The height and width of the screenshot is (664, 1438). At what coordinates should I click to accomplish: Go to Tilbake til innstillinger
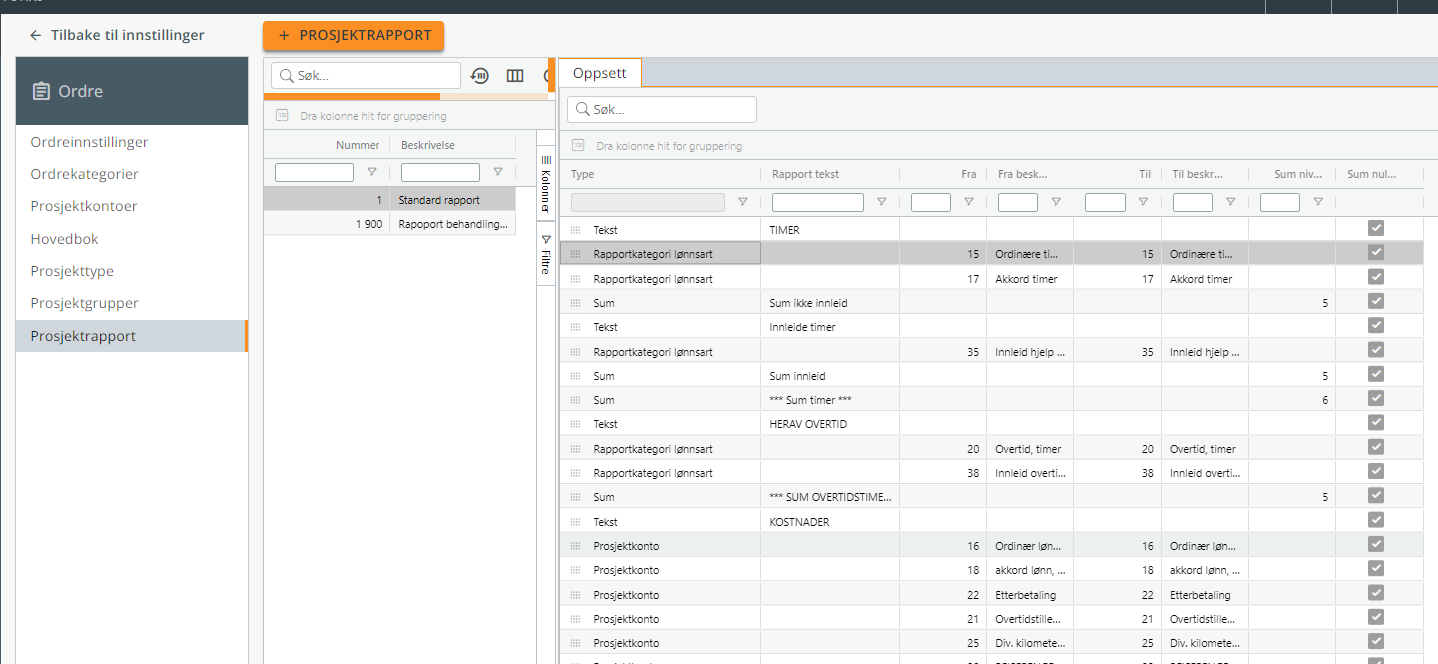[x=127, y=35]
